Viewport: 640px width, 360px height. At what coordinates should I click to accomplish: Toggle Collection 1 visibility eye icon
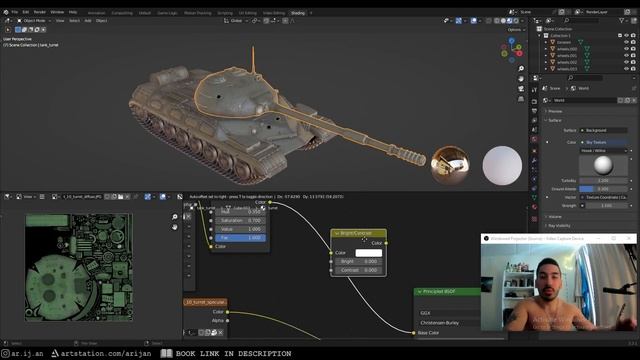[x=626, y=36]
